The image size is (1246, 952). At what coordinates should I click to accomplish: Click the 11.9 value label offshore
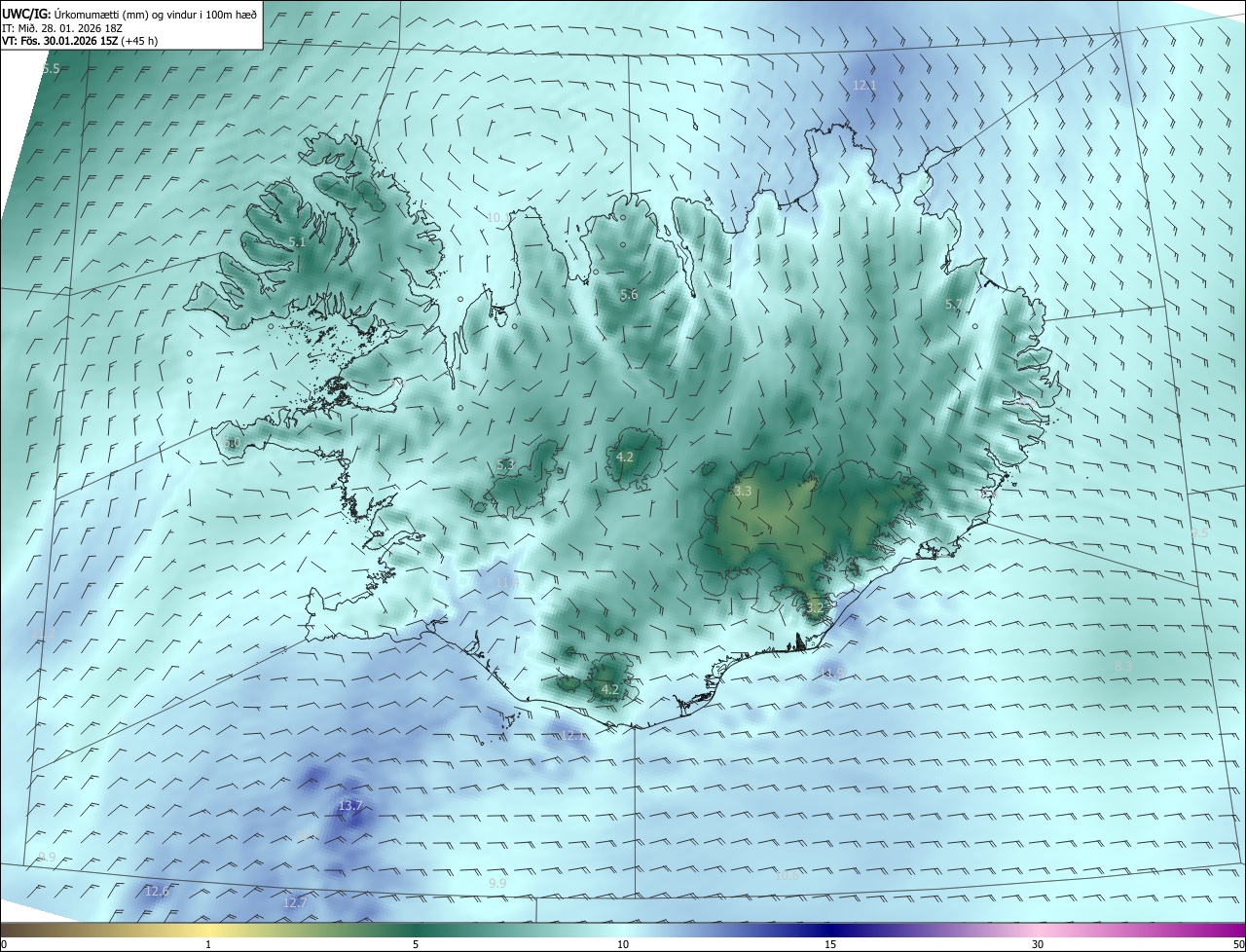(x=831, y=674)
